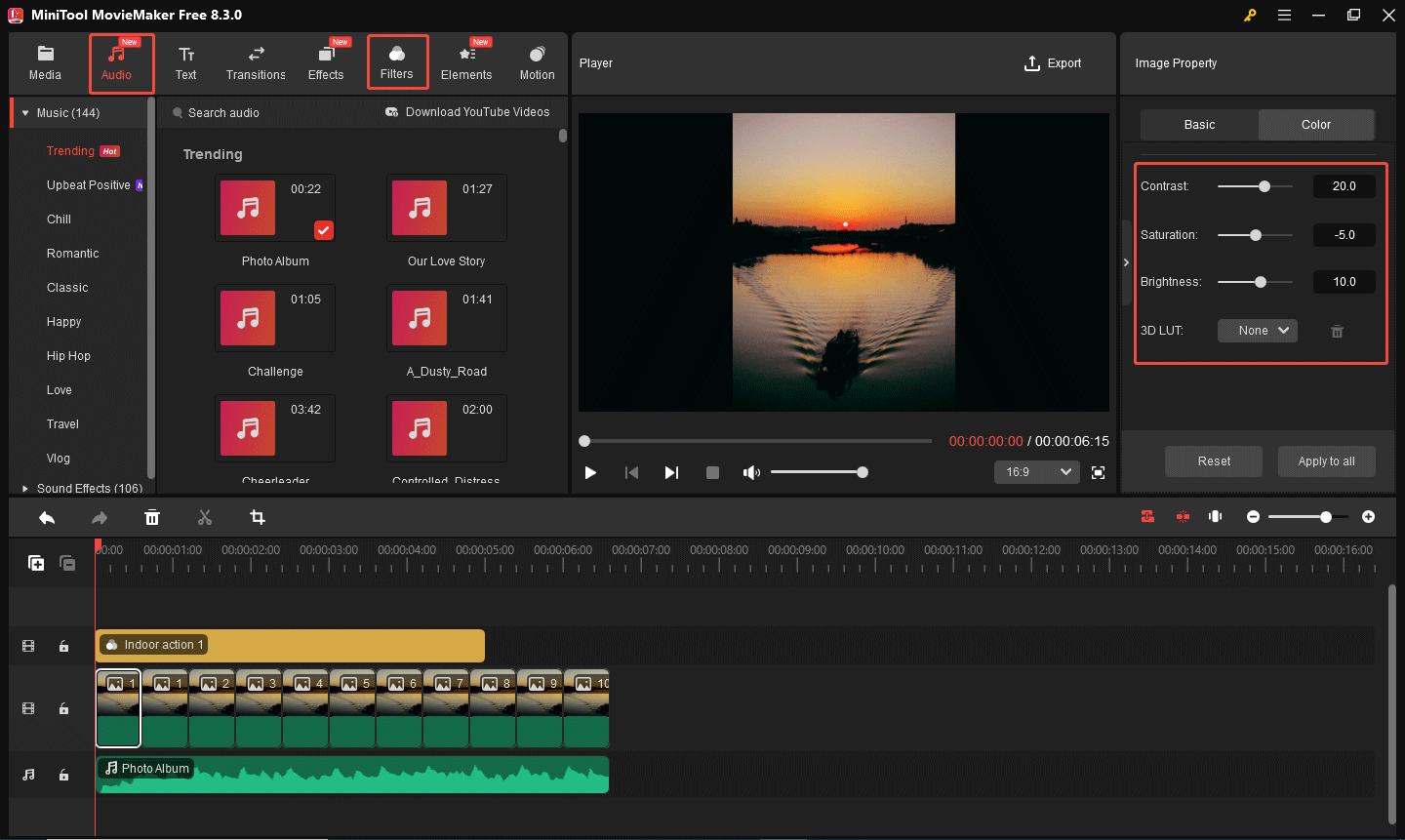Adjust the Contrast slider
Image resolution: width=1405 pixels, height=840 pixels.
(x=1255, y=186)
